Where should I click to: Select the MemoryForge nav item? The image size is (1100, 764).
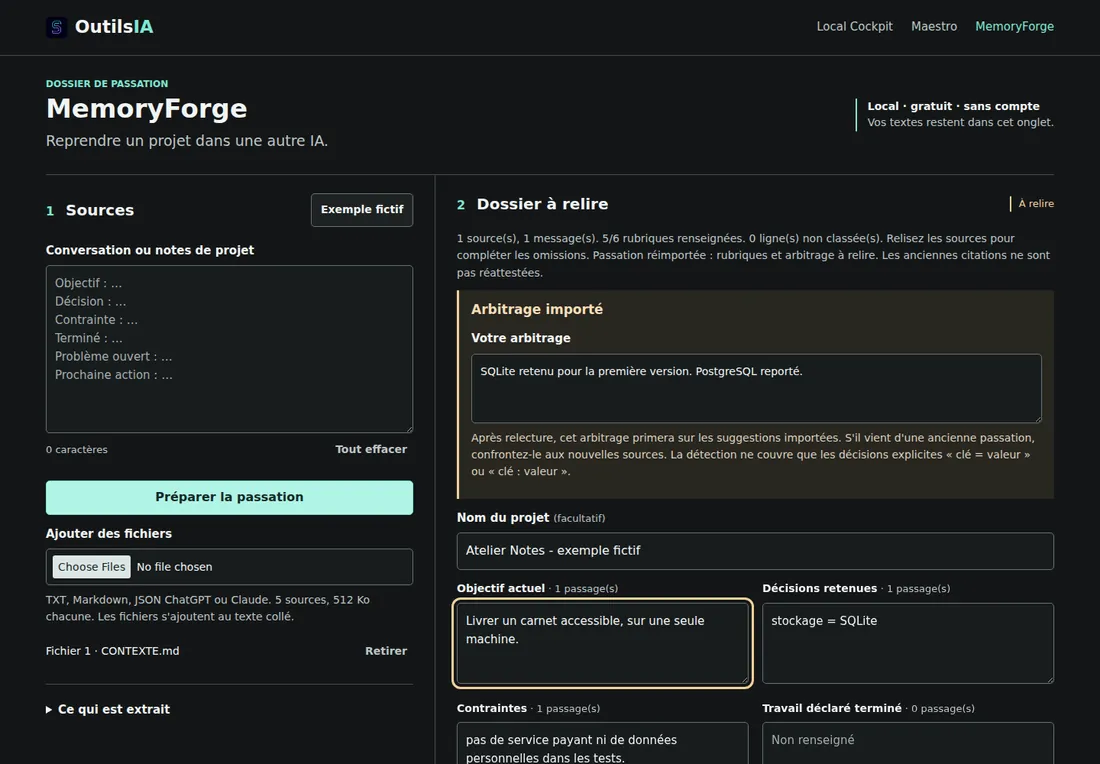1014,27
